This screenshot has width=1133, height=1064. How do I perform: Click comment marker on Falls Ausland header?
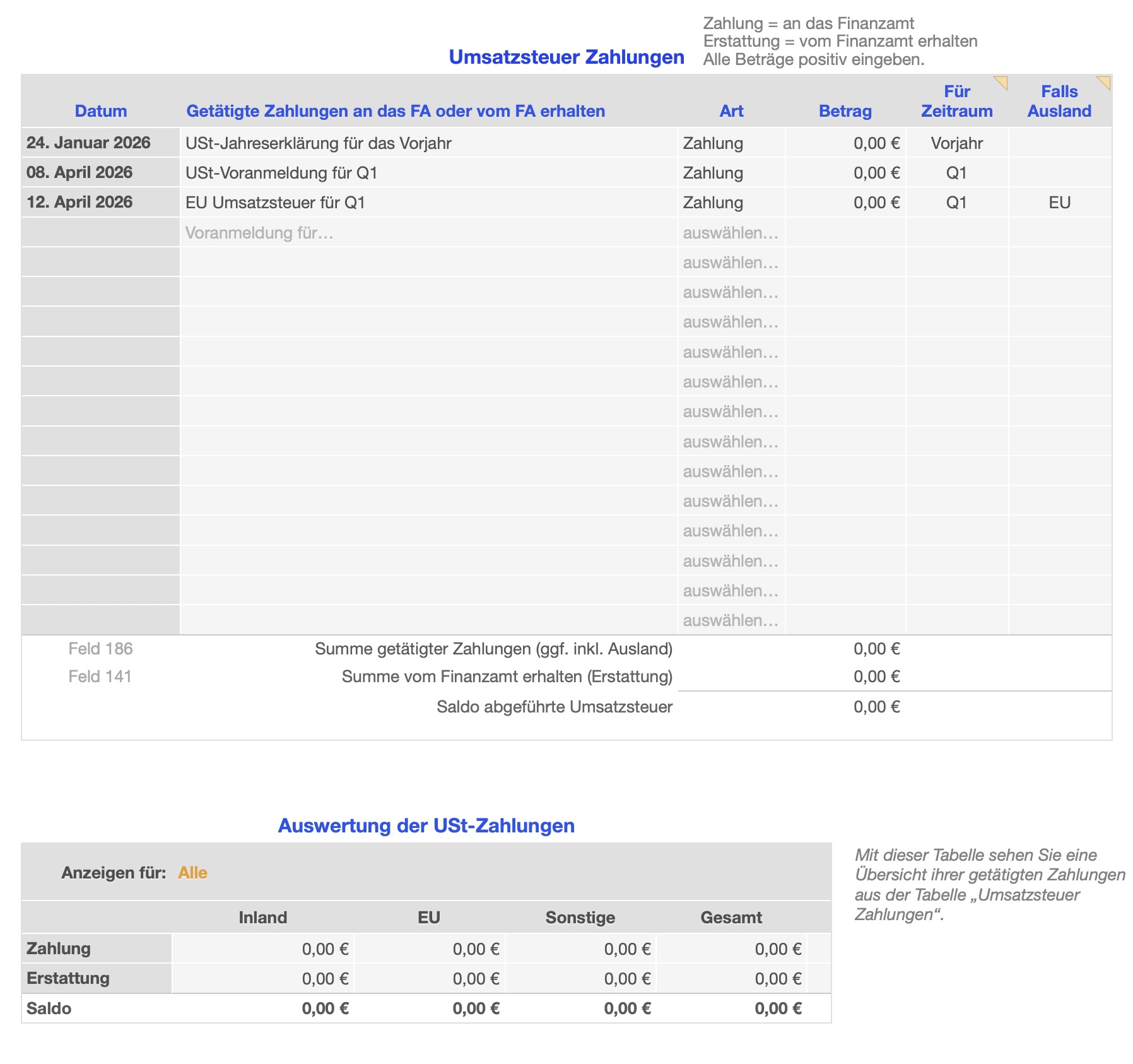[x=1104, y=81]
